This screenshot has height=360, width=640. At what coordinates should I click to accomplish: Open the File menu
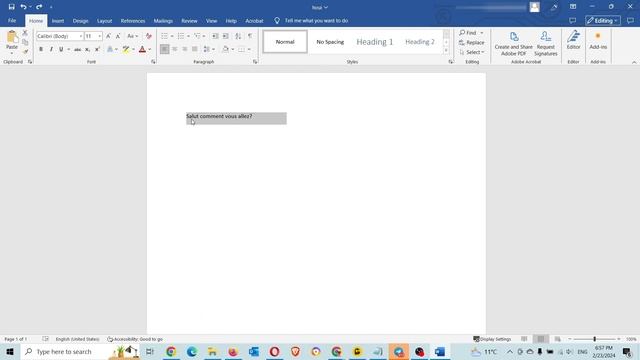coord(12,21)
